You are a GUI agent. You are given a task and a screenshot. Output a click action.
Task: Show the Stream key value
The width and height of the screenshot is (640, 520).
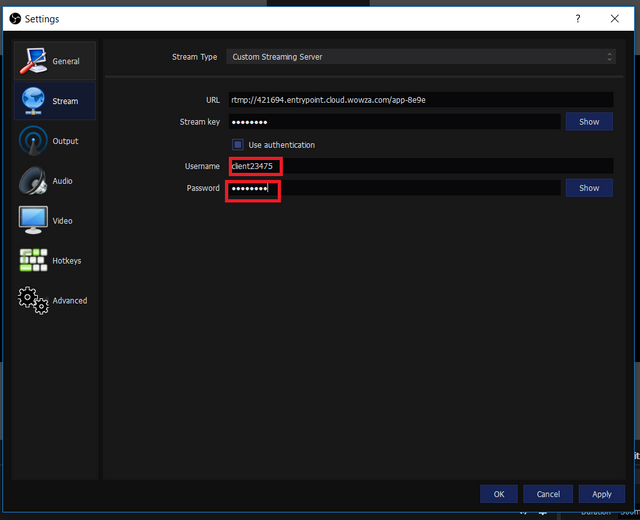(589, 122)
